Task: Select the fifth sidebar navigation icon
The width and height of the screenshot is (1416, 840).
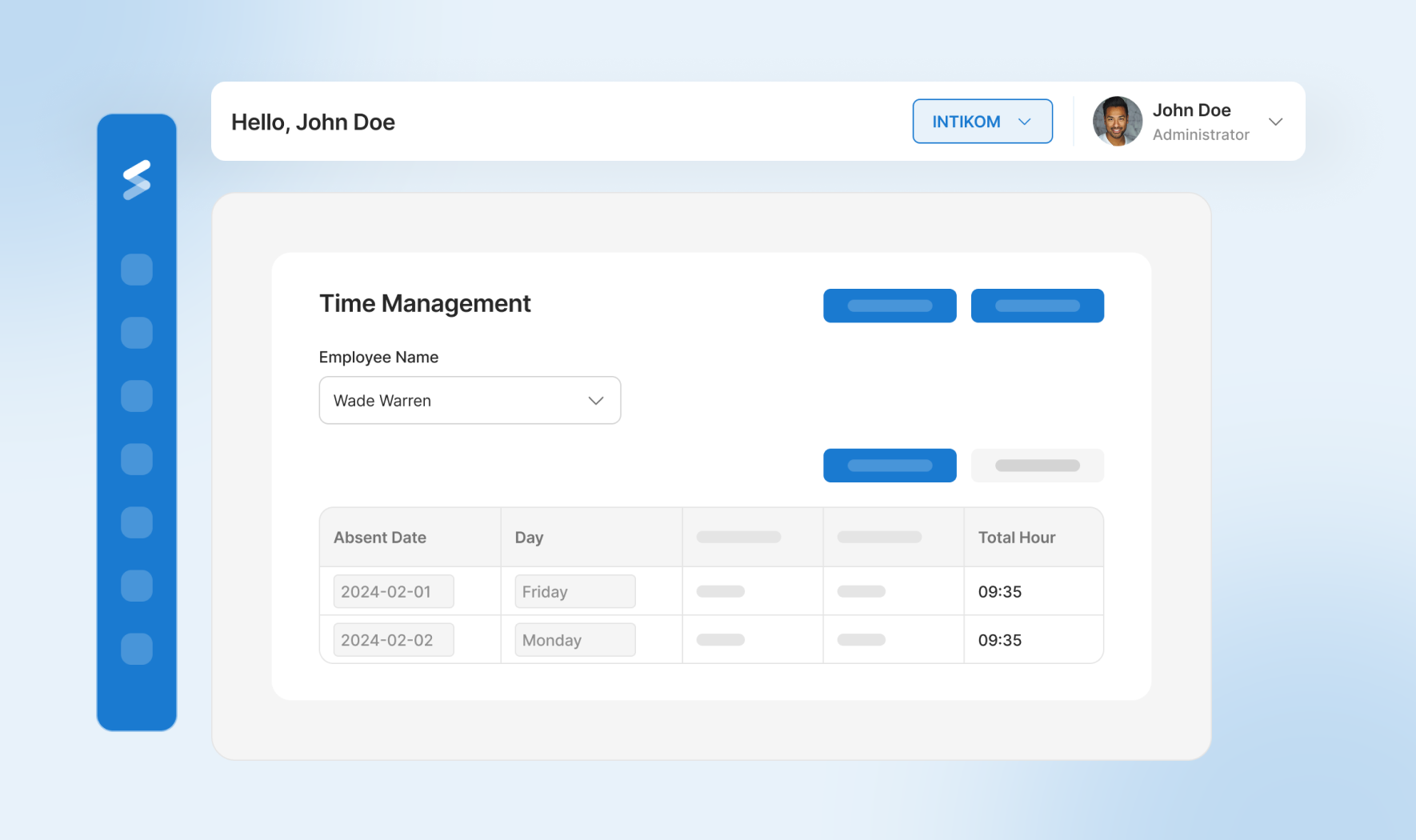Action: (137, 522)
